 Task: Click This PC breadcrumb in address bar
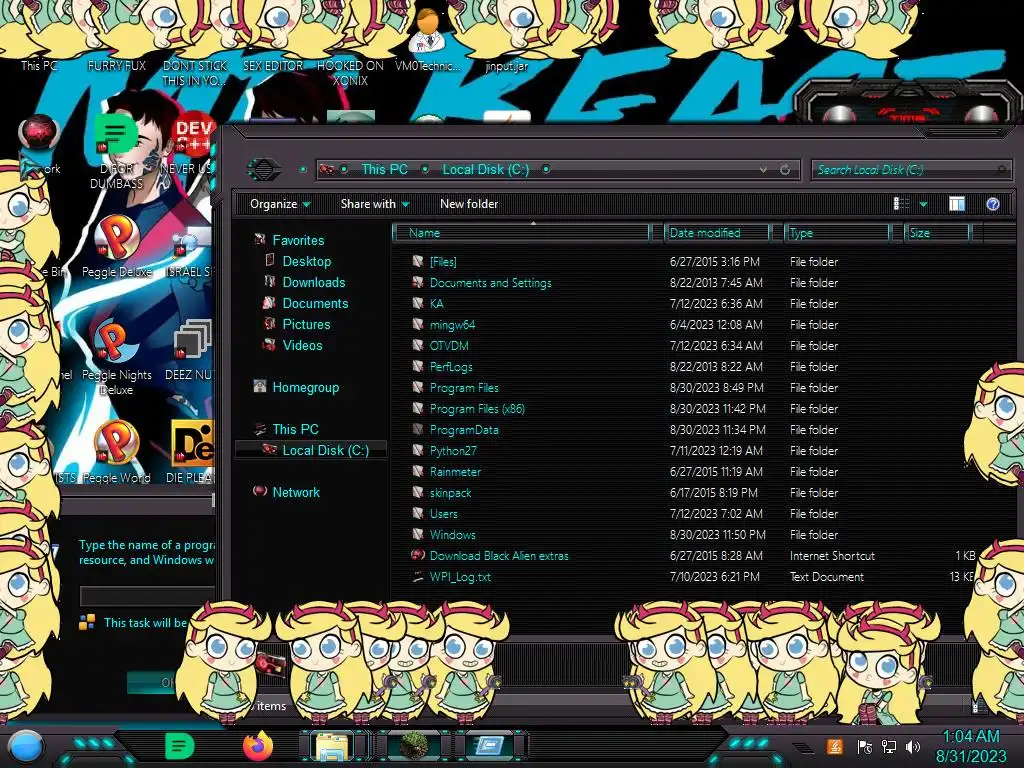pos(385,170)
